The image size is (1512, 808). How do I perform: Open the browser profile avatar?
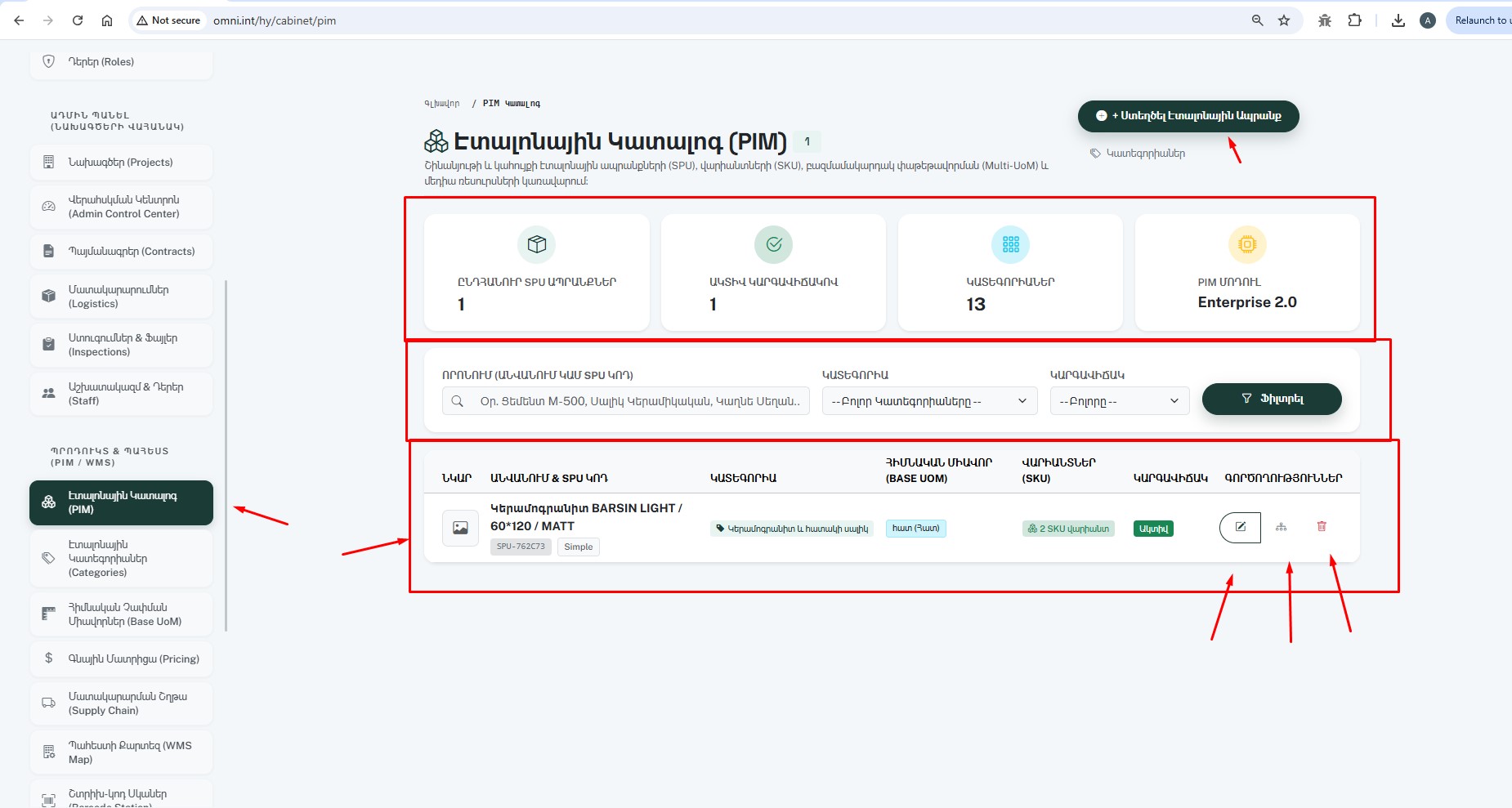1428,20
